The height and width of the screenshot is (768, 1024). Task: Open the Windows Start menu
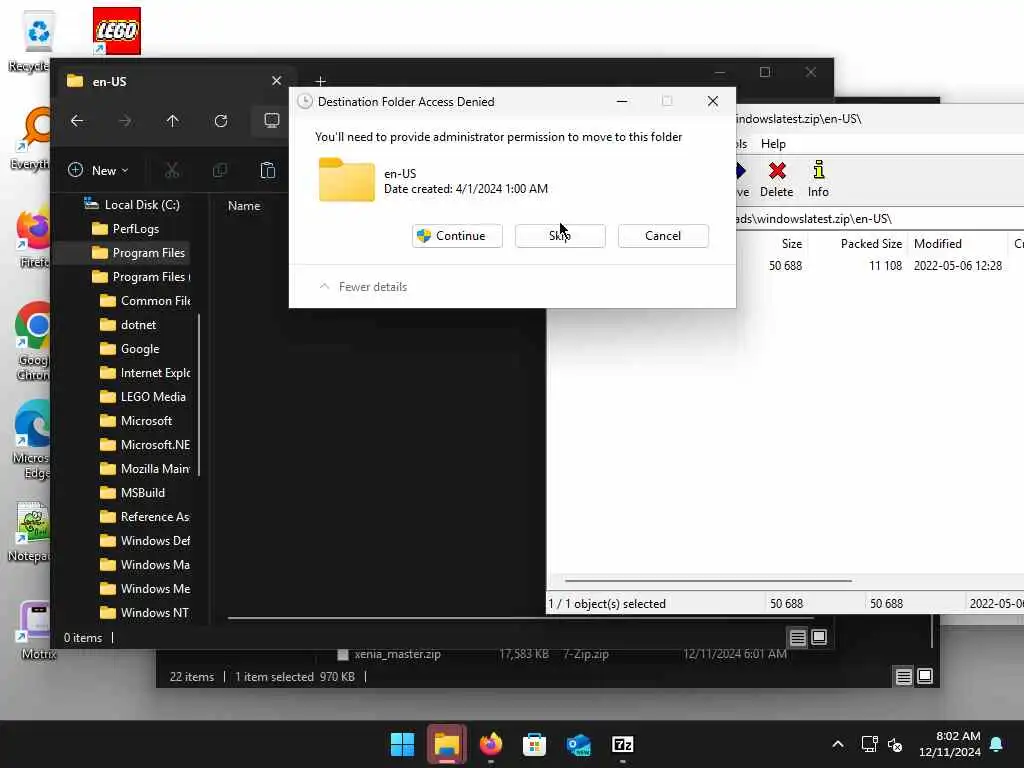tap(402, 744)
